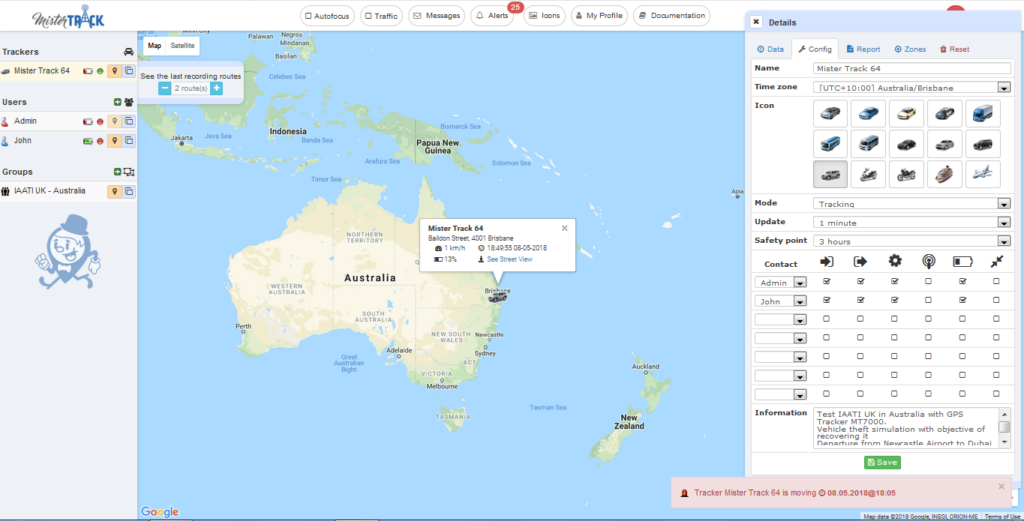Select the minibus van tracker icon
This screenshot has height=521, width=1024.
click(x=868, y=144)
